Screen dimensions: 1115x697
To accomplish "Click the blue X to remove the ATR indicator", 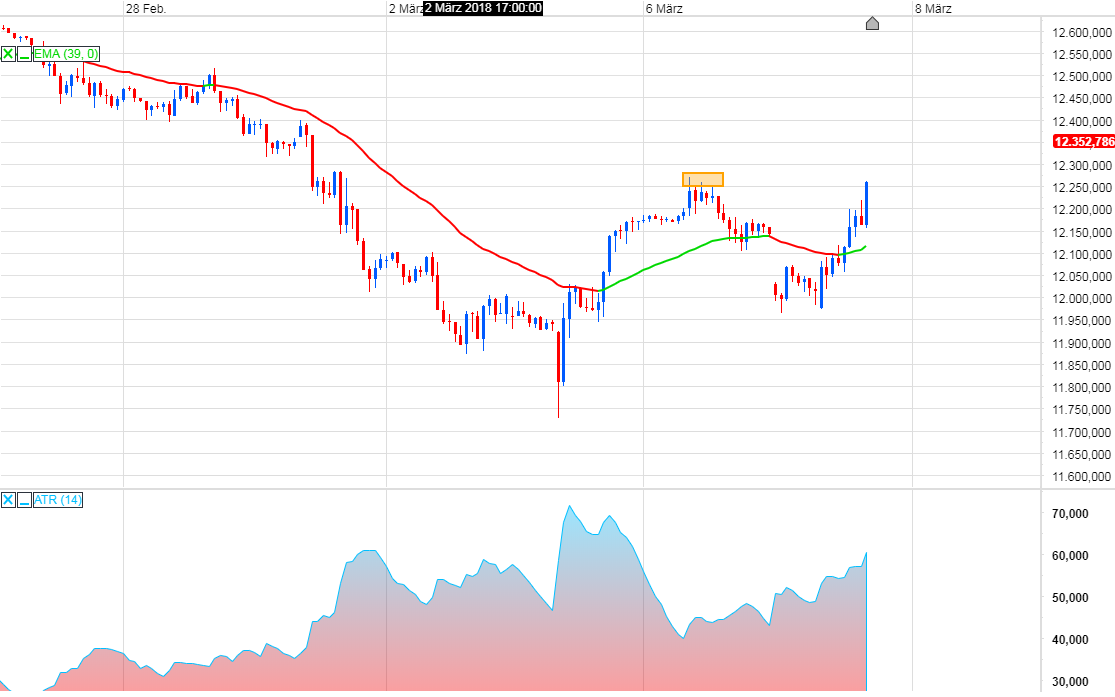I will click(x=7, y=500).
